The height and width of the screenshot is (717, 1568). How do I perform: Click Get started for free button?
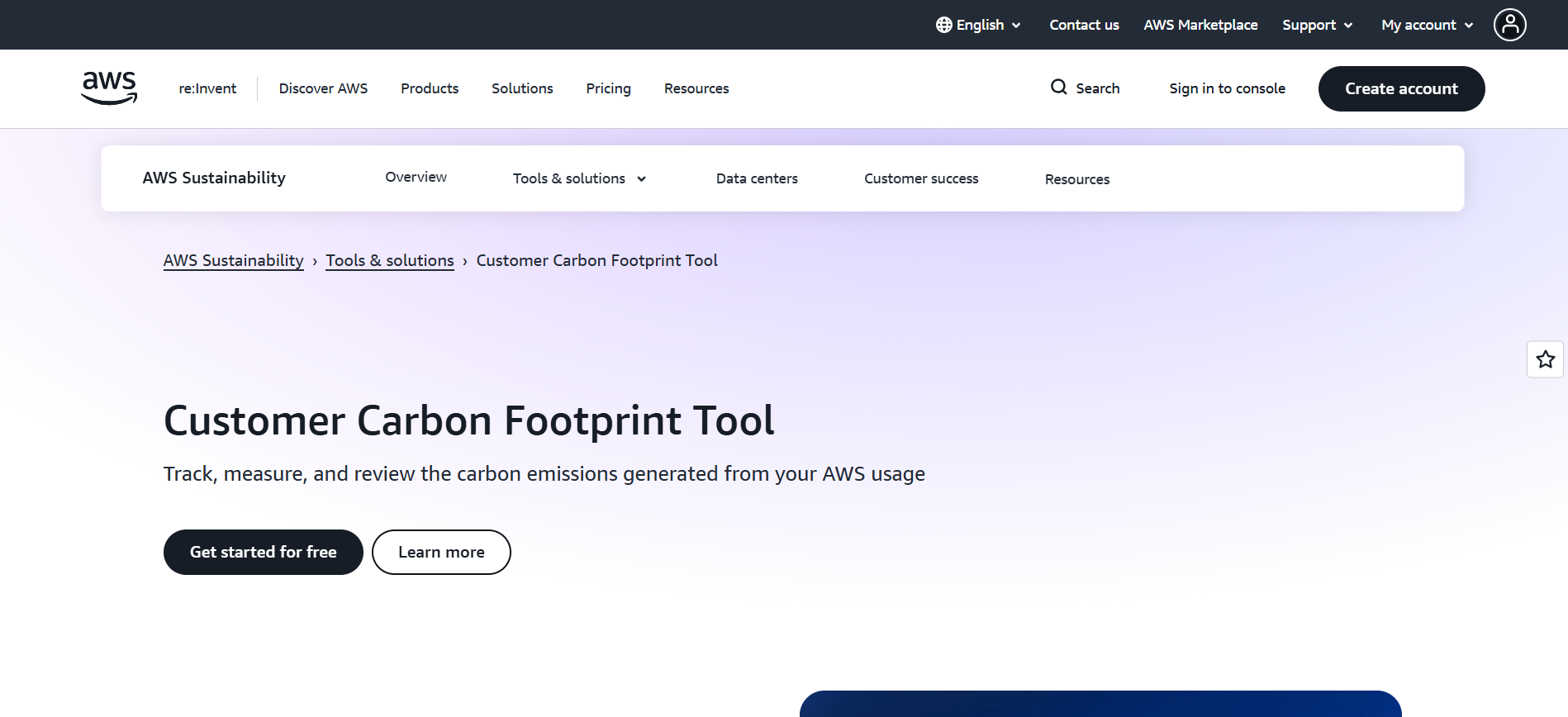[x=264, y=552]
